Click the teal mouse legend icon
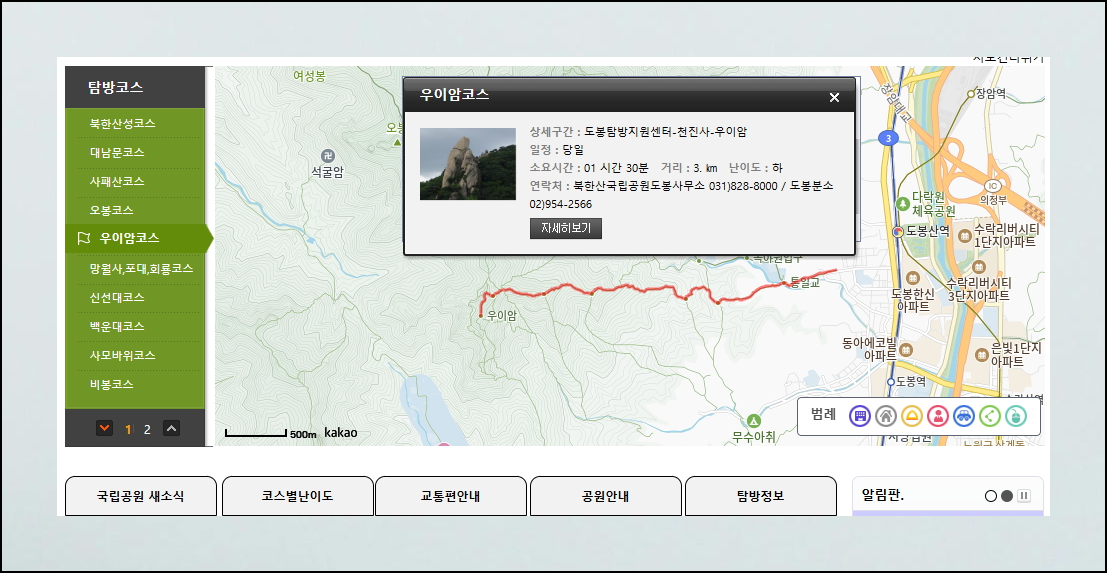1107x573 pixels. coord(1016,416)
